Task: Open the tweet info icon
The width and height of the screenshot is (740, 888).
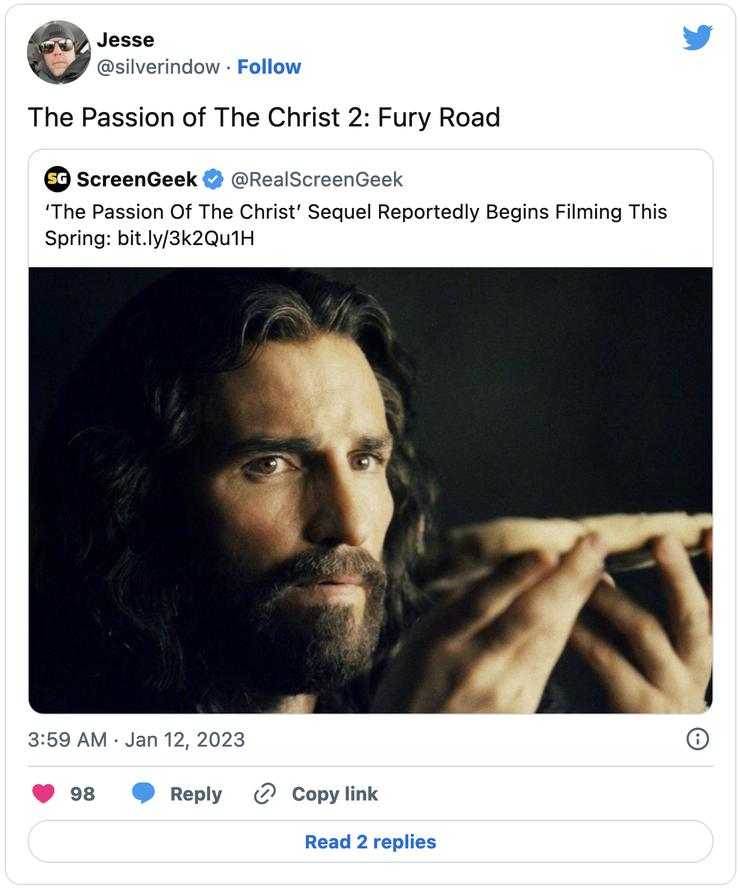Action: [697, 739]
